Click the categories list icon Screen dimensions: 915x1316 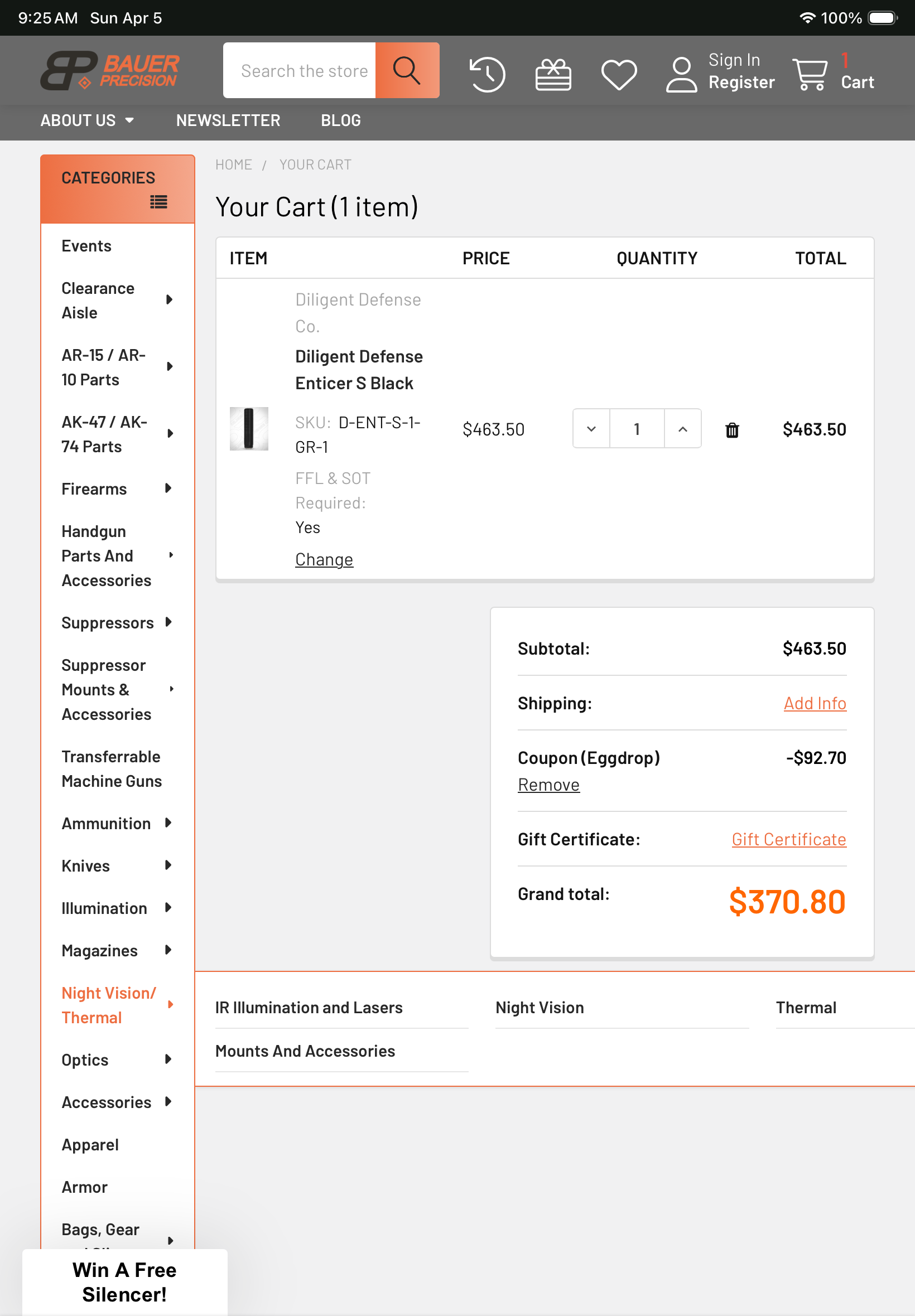159,202
